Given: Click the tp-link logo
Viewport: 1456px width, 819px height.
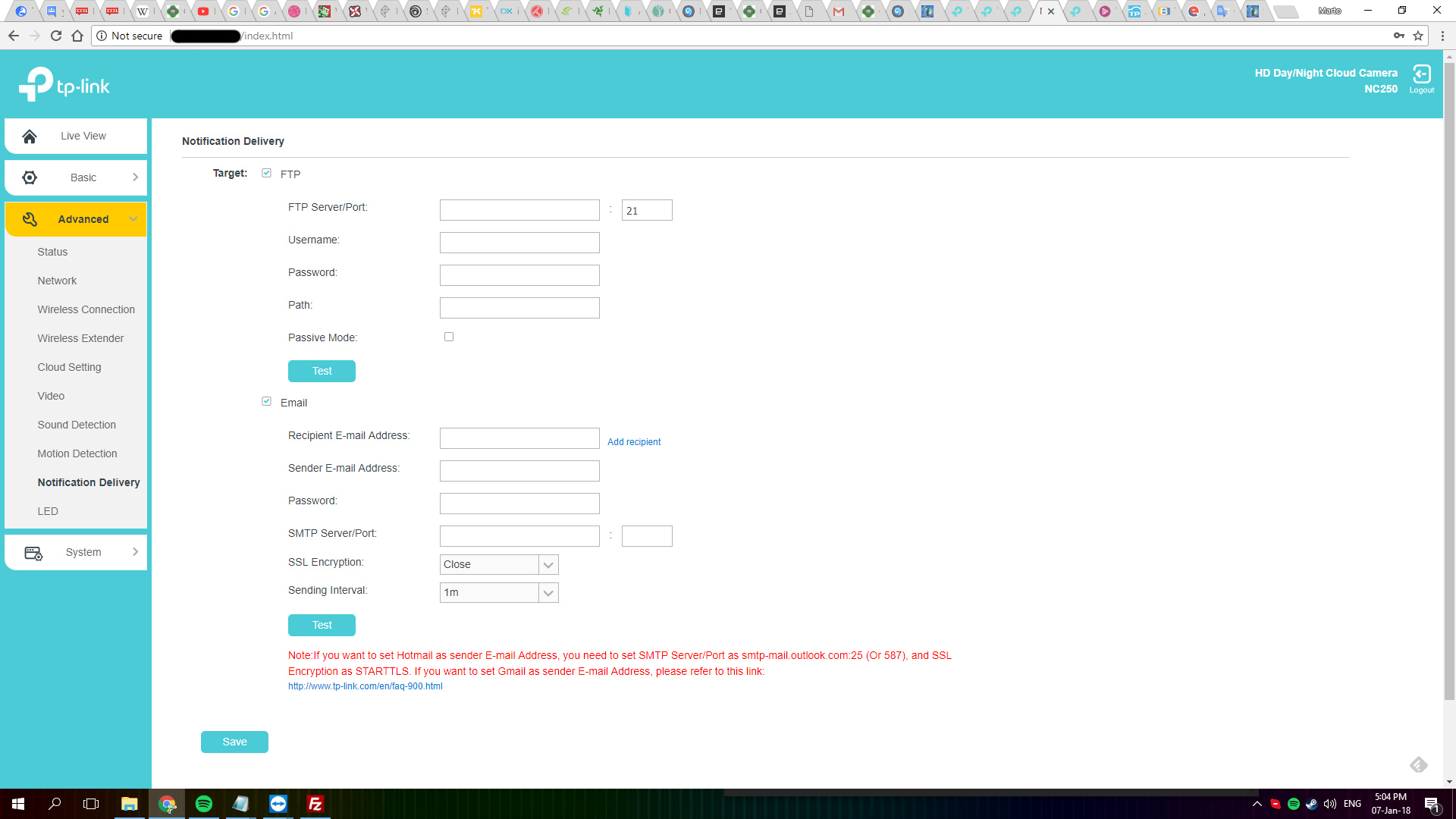Looking at the screenshot, I should (64, 85).
